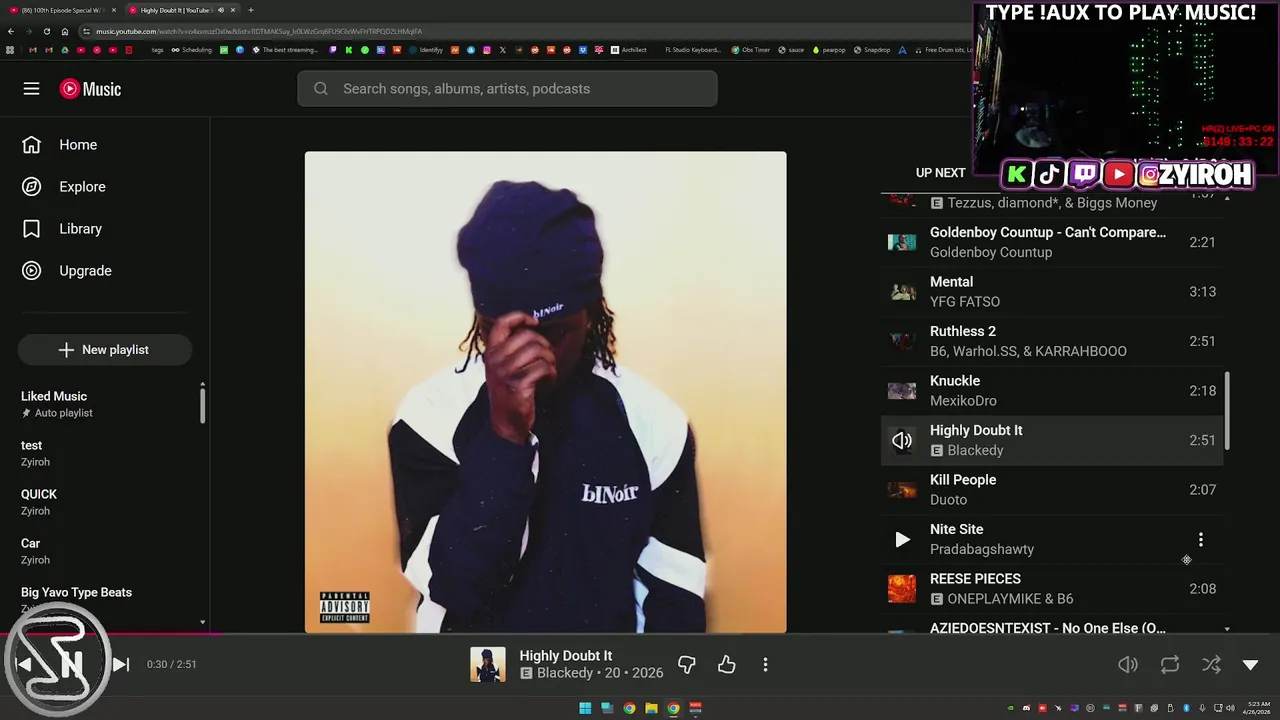This screenshot has height=720, width=1280.
Task: Dislike the song Highly Doubt It
Action: pyautogui.click(x=687, y=664)
